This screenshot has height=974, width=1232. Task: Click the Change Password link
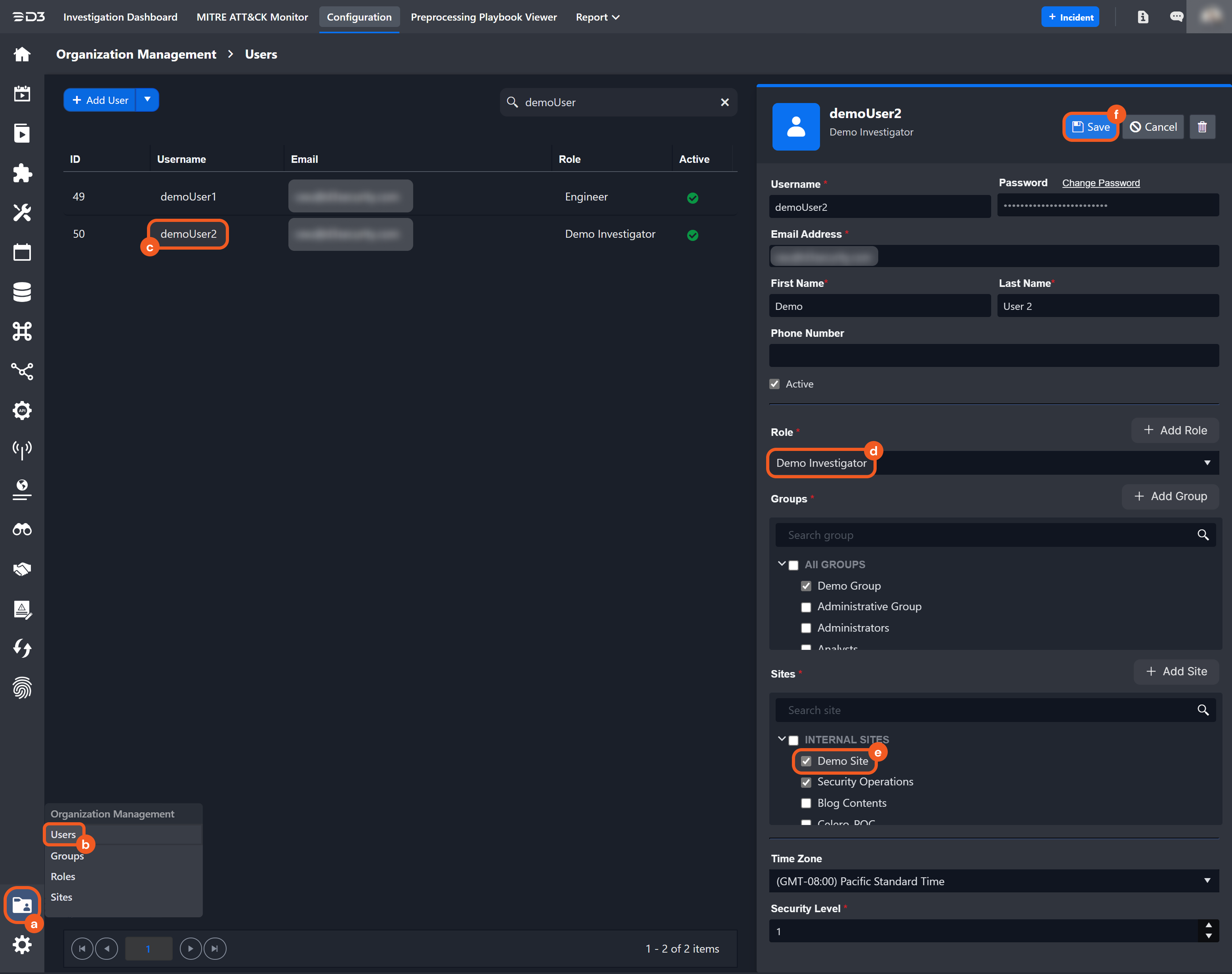[x=1100, y=183]
